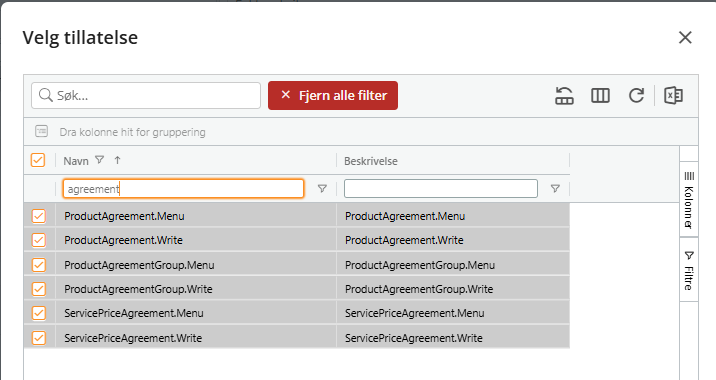The image size is (716, 380).
Task: Click the reset grid layout icon
Action: coord(564,96)
